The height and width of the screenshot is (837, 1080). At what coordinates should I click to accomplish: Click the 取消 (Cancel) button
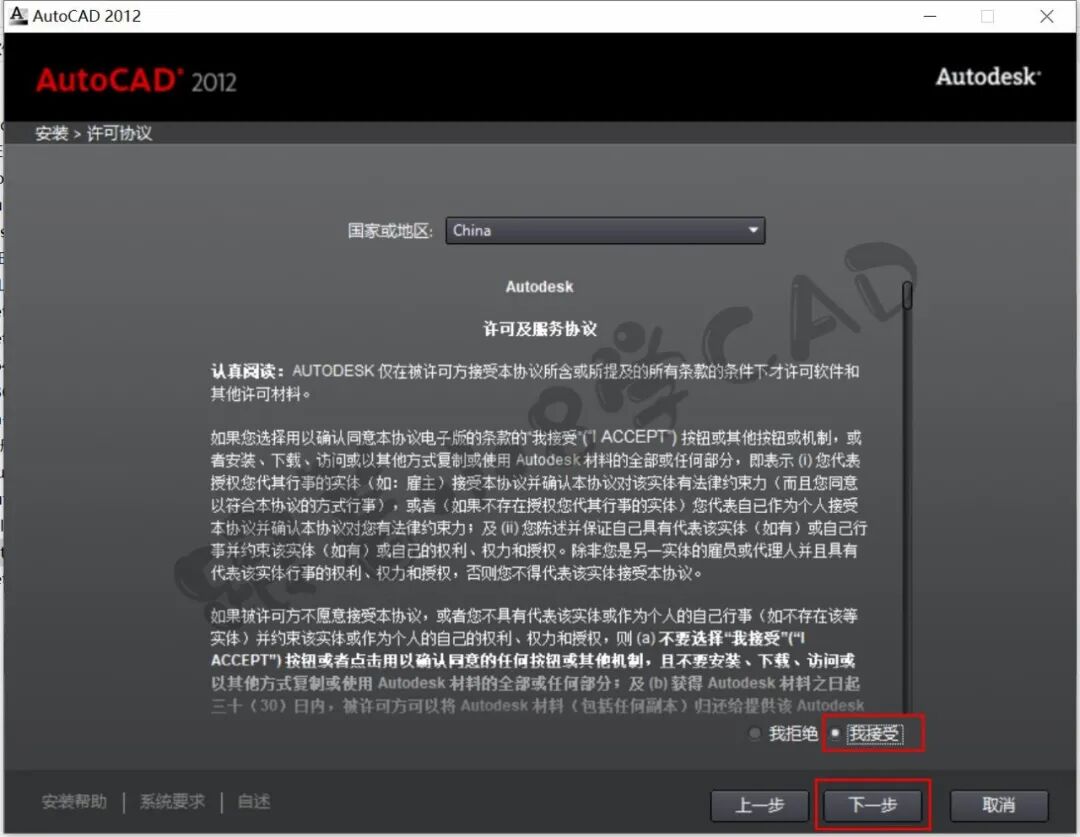tap(999, 805)
